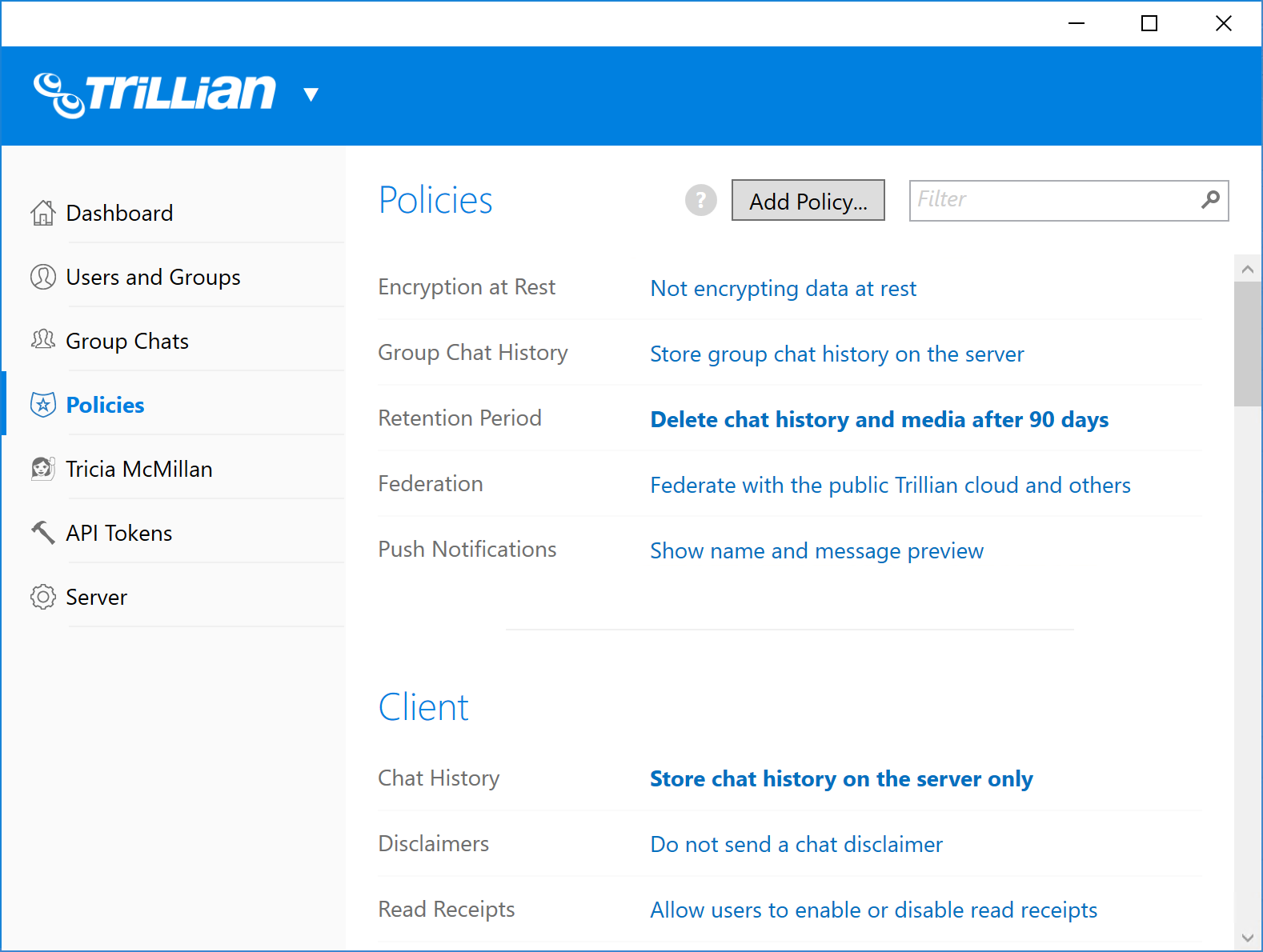
Task: Open help via the question mark icon
Action: [700, 200]
